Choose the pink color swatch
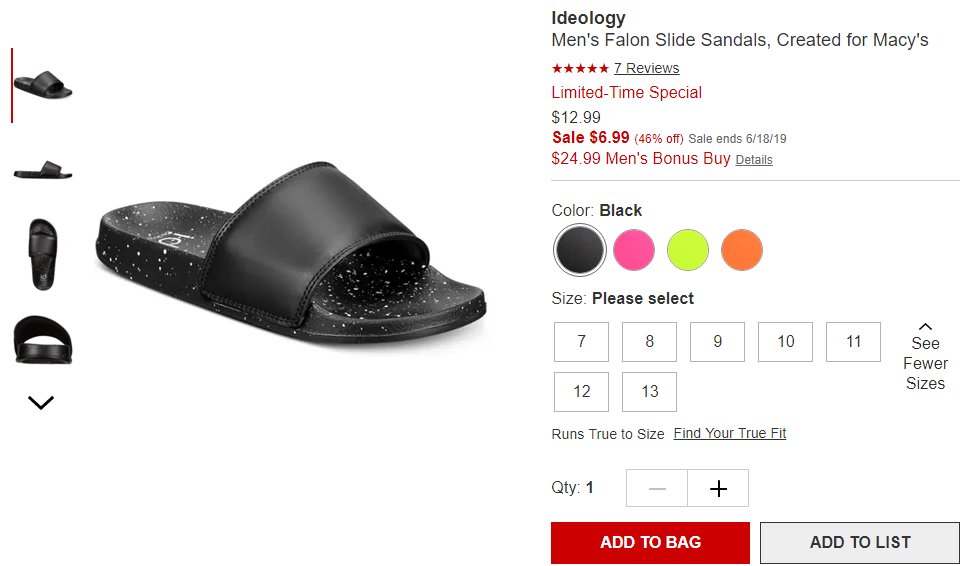Image resolution: width=970 pixels, height=566 pixels. 633,250
